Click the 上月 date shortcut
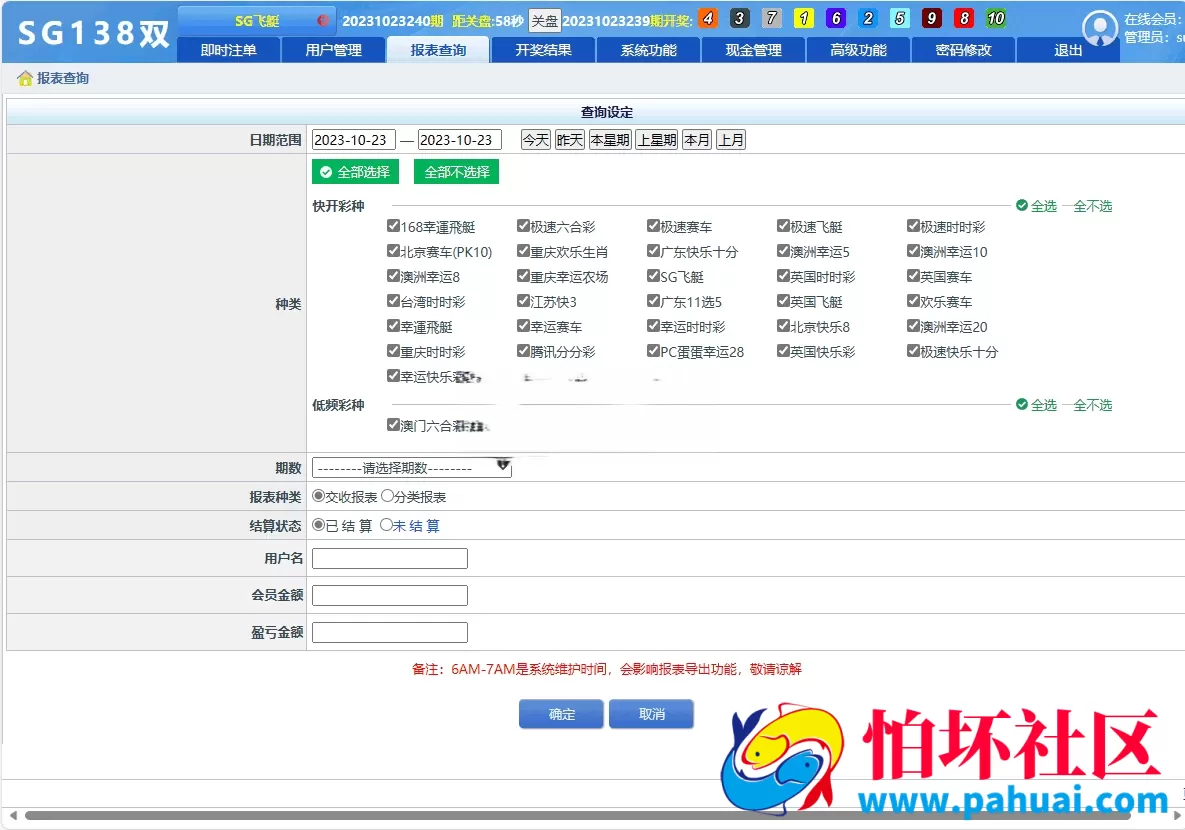 click(x=731, y=140)
